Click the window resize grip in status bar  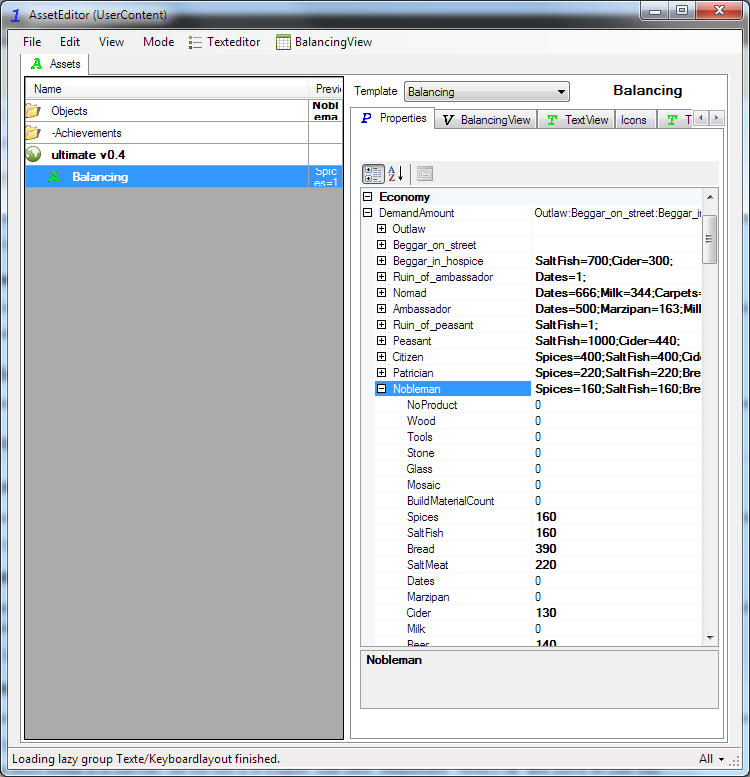click(735, 760)
